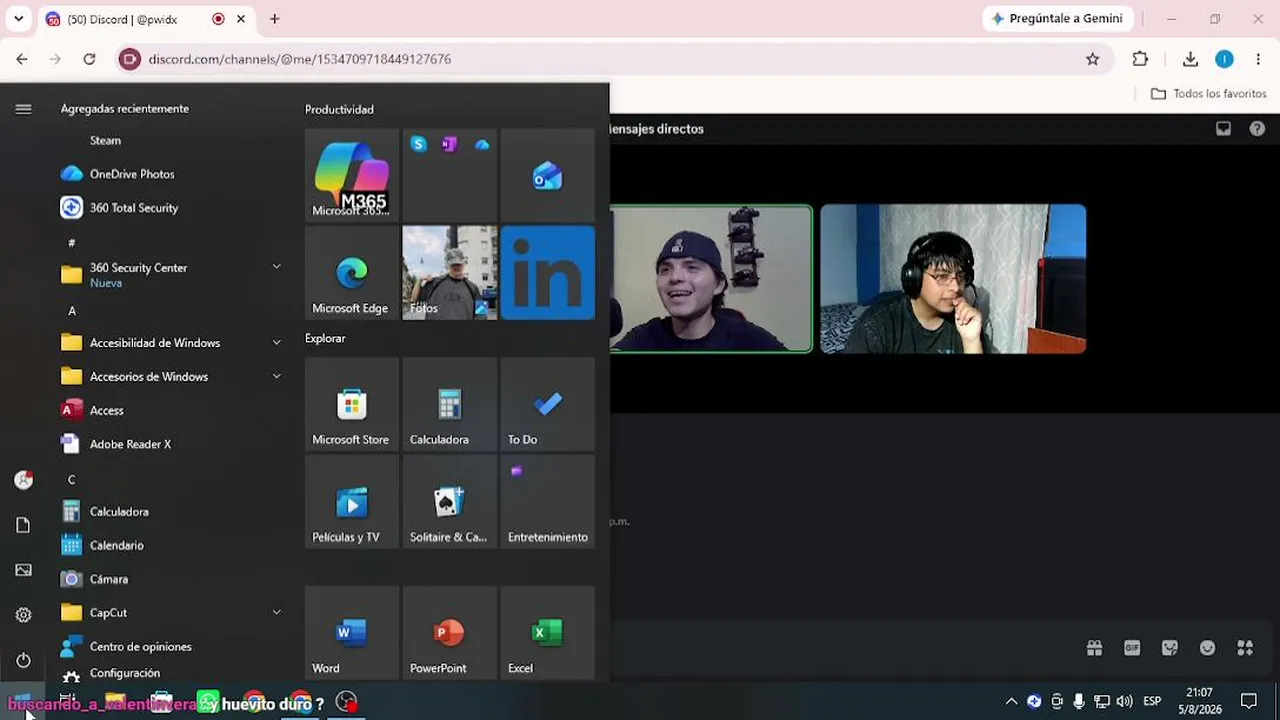The width and height of the screenshot is (1280, 720).
Task: Open the OneDrive icon in the tile folder
Action: tap(482, 144)
